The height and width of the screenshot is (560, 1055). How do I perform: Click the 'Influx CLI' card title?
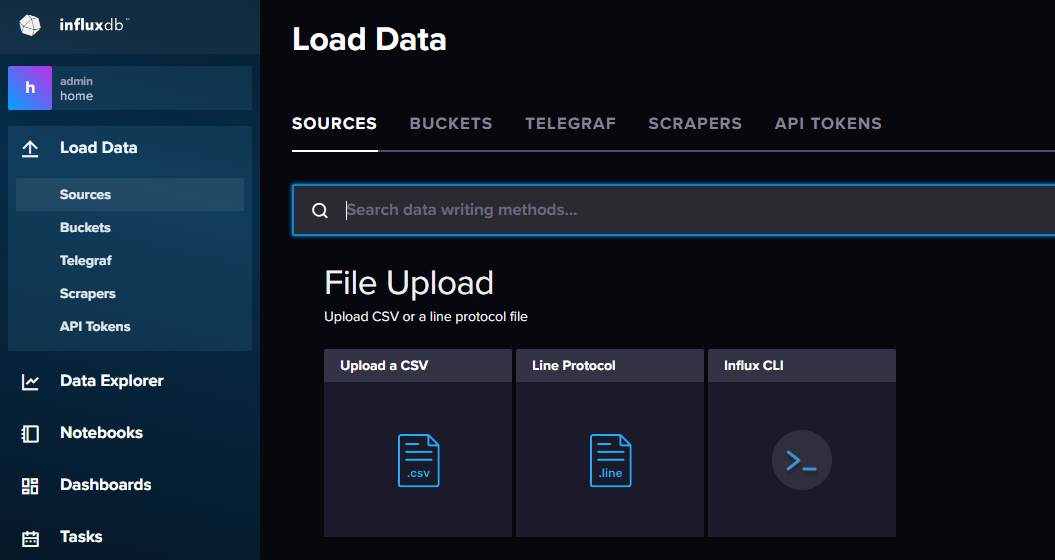click(x=754, y=365)
